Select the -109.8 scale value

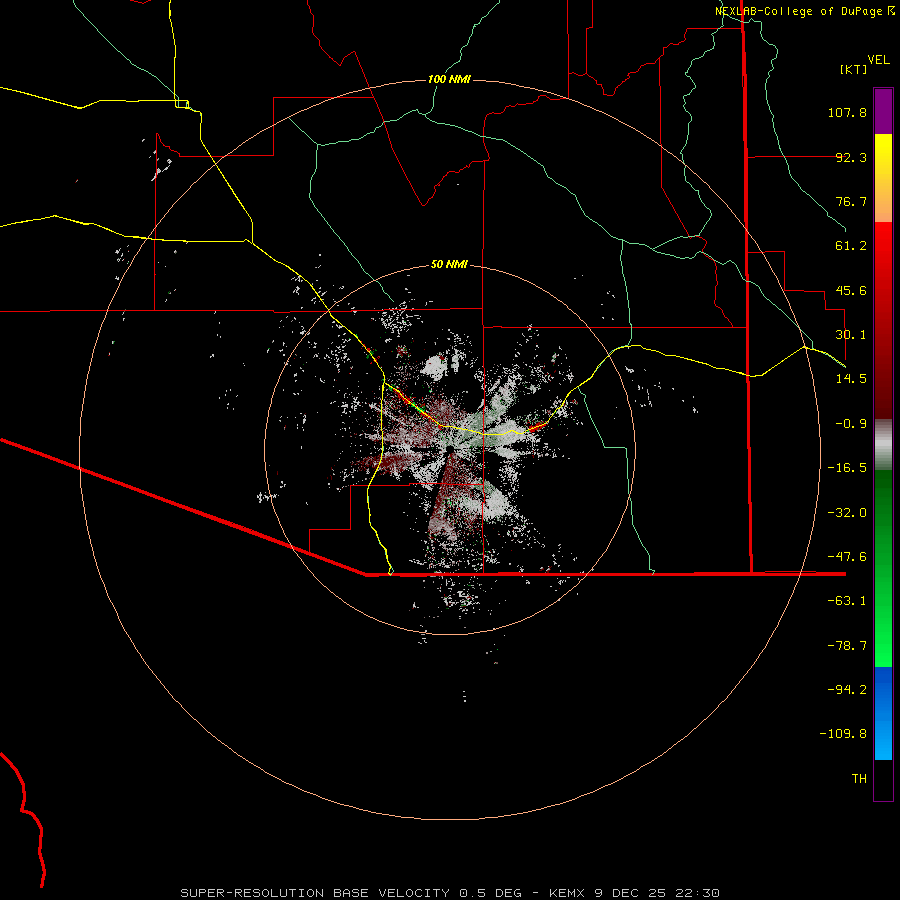[x=843, y=734]
